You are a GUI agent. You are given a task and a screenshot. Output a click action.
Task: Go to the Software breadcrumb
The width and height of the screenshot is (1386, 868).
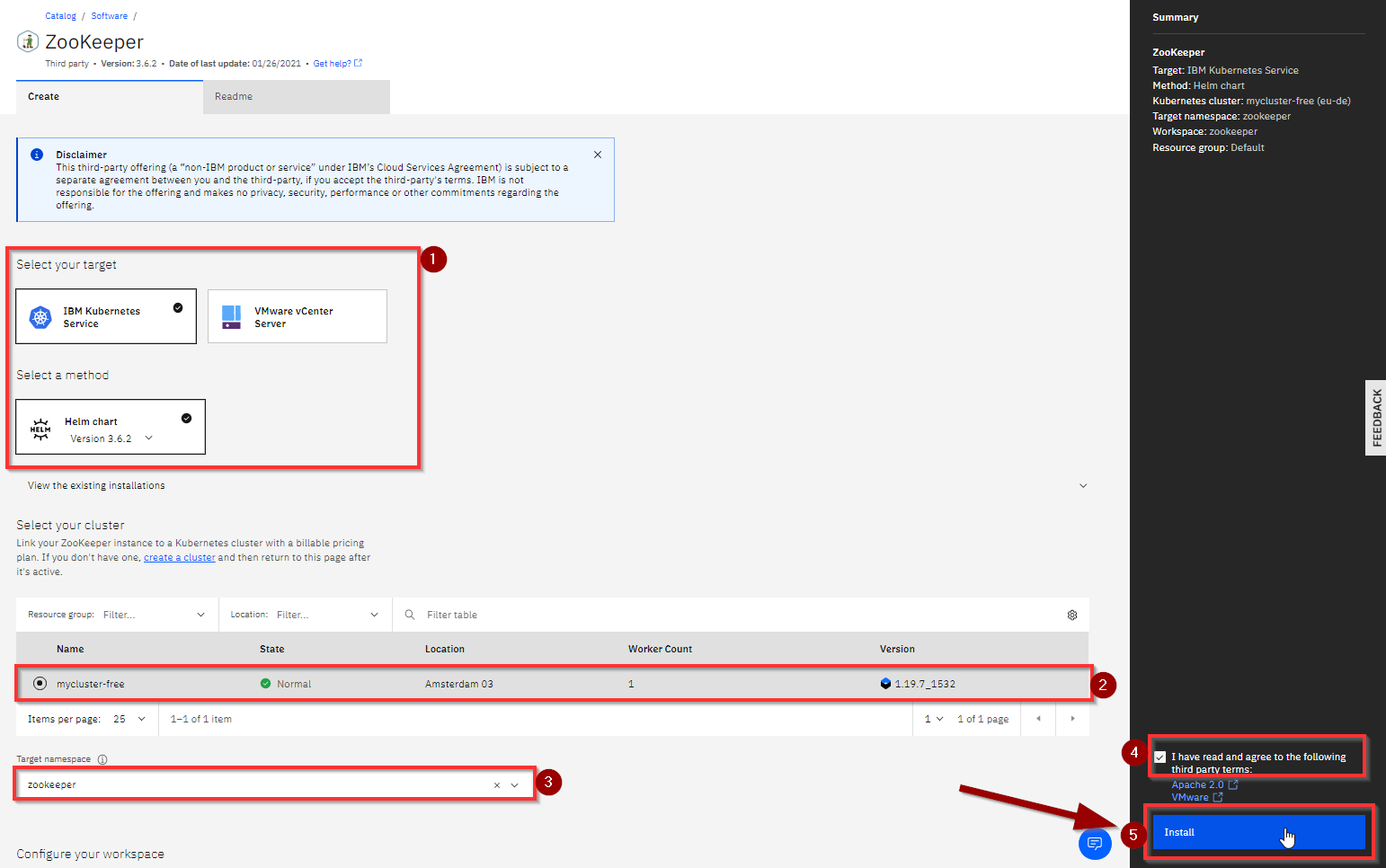(110, 16)
